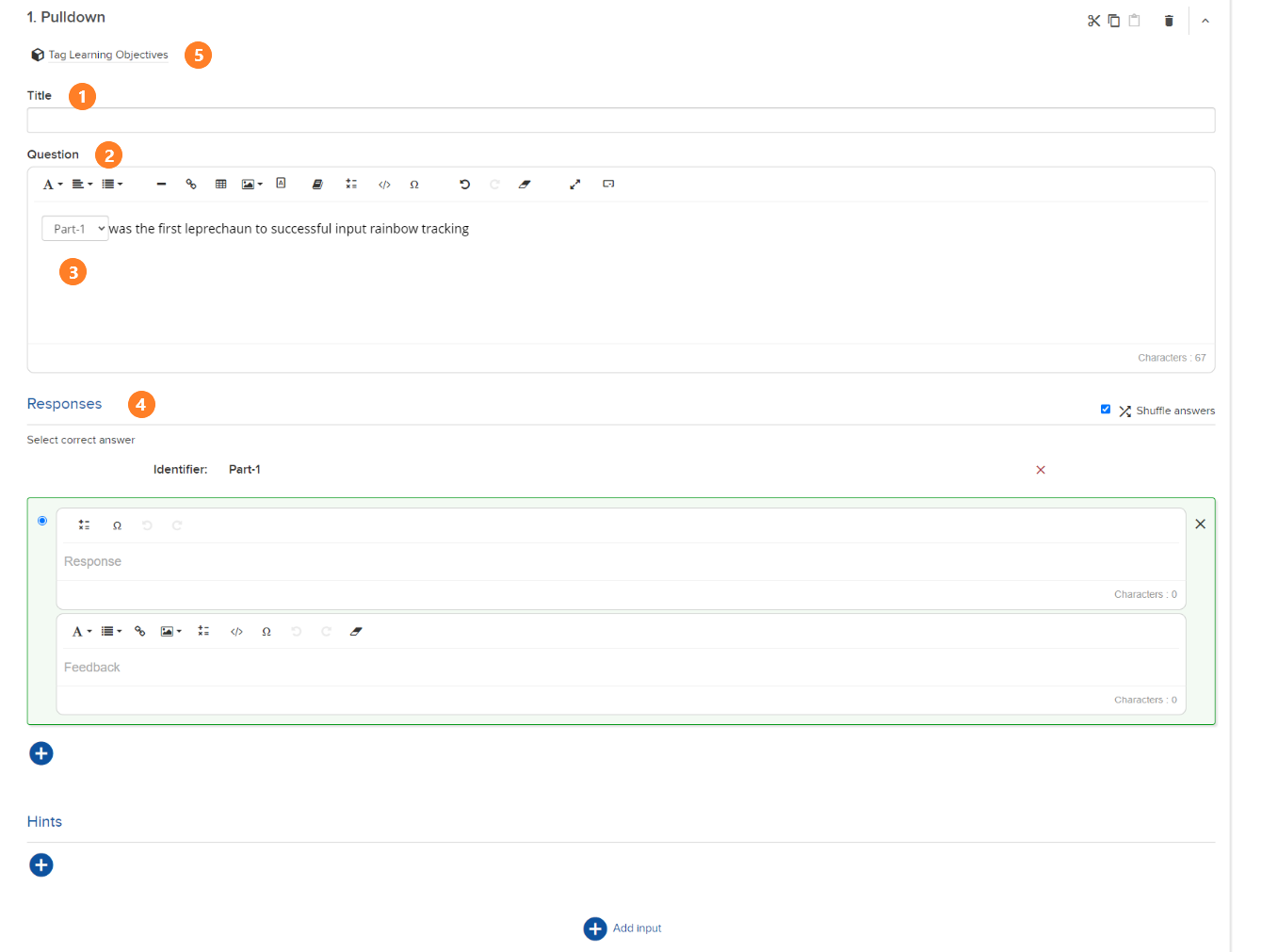Cut the Pulldown question with scissors icon
Viewport: 1278px width, 952px height.
tap(1093, 21)
